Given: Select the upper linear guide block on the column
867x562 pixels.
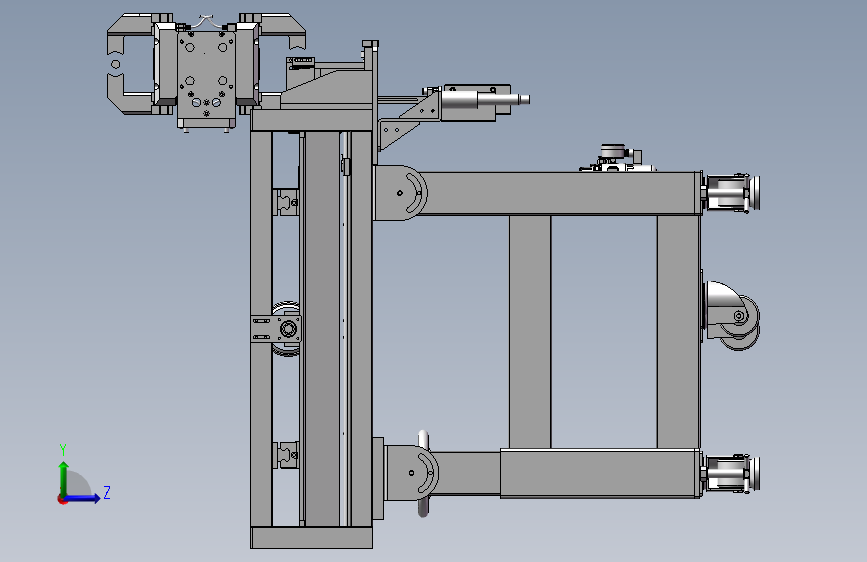Looking at the screenshot, I should click(x=286, y=202).
